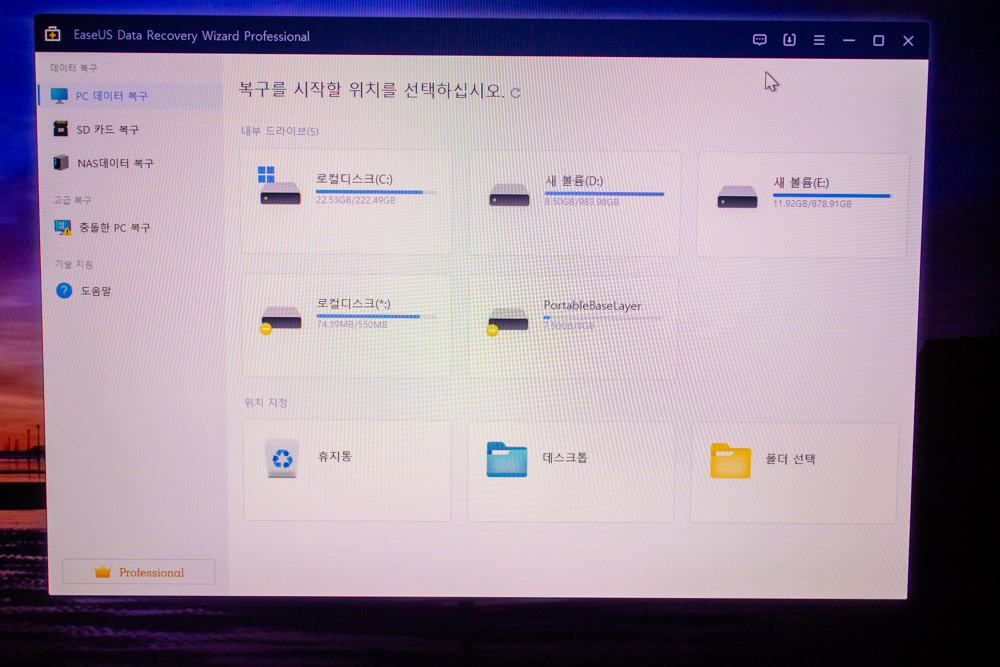Click the D: drive usage bar
Image resolution: width=1000 pixels, height=667 pixels.
[x=604, y=194]
